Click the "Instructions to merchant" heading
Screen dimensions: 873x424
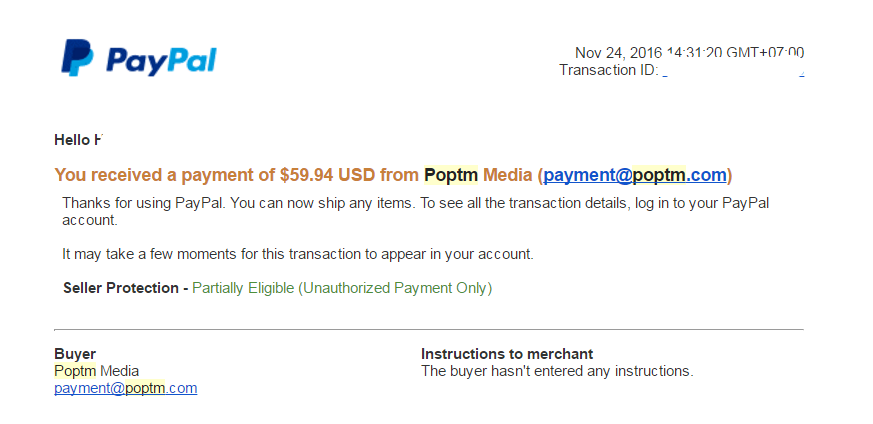click(x=506, y=354)
